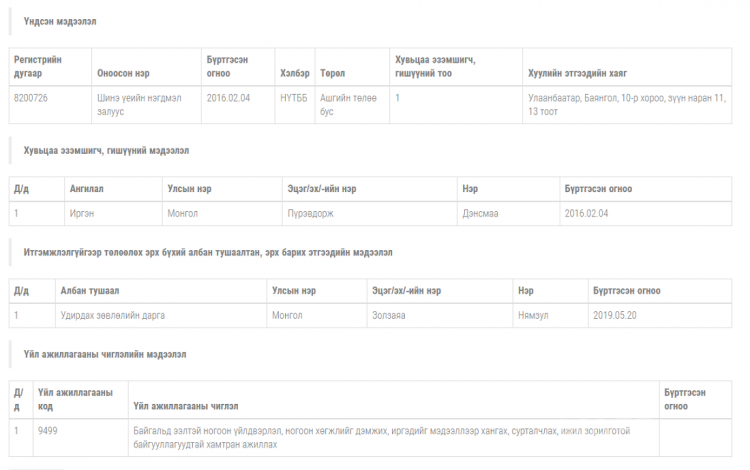Select 'Удирдах зөвлөлийн дарга' position cell
750x470 pixels.
[x=161, y=315]
